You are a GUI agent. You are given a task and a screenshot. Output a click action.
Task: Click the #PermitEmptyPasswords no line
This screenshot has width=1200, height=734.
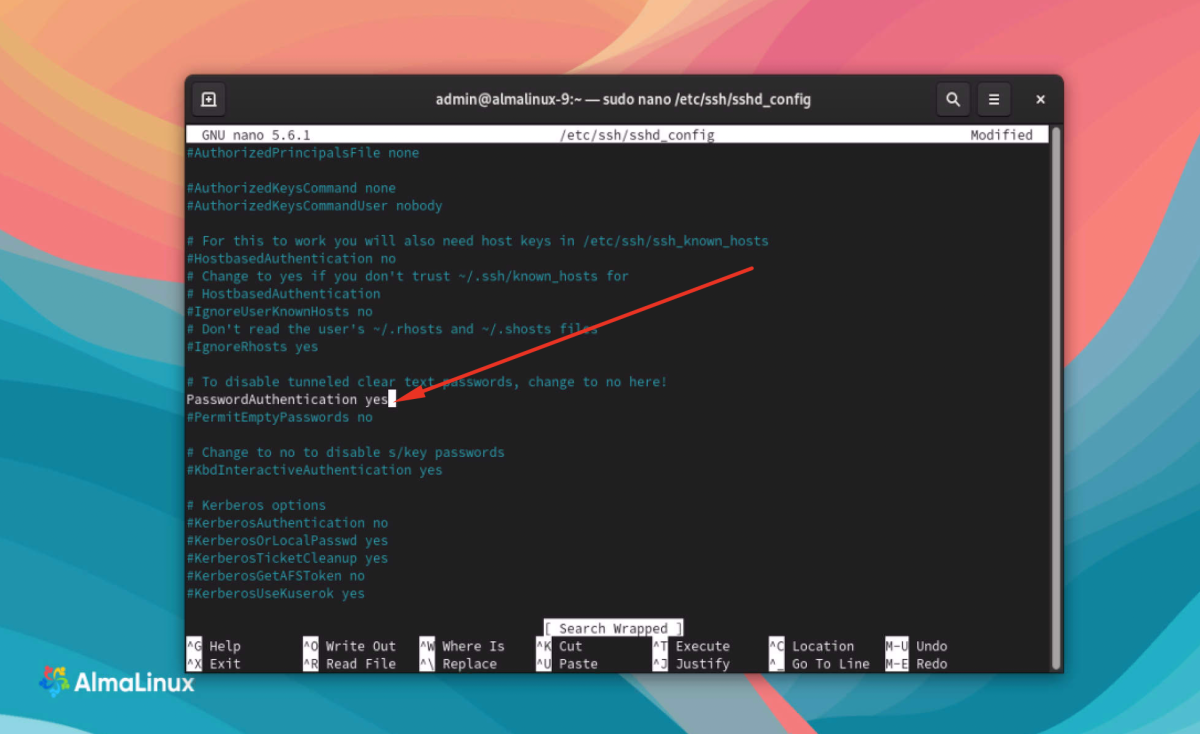pos(279,417)
